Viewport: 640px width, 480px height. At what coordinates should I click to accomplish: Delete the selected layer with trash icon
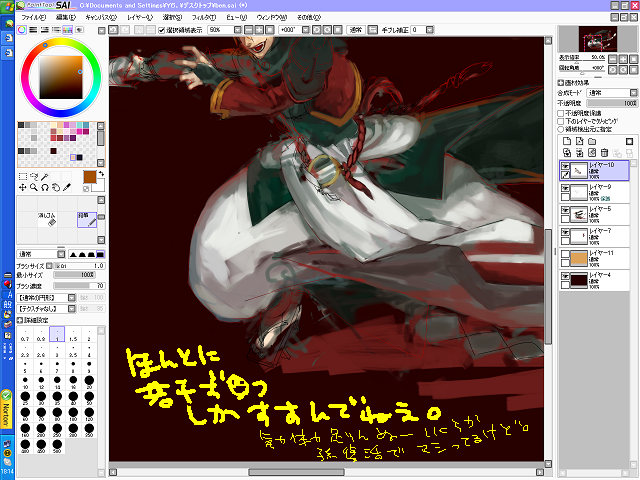pos(604,153)
